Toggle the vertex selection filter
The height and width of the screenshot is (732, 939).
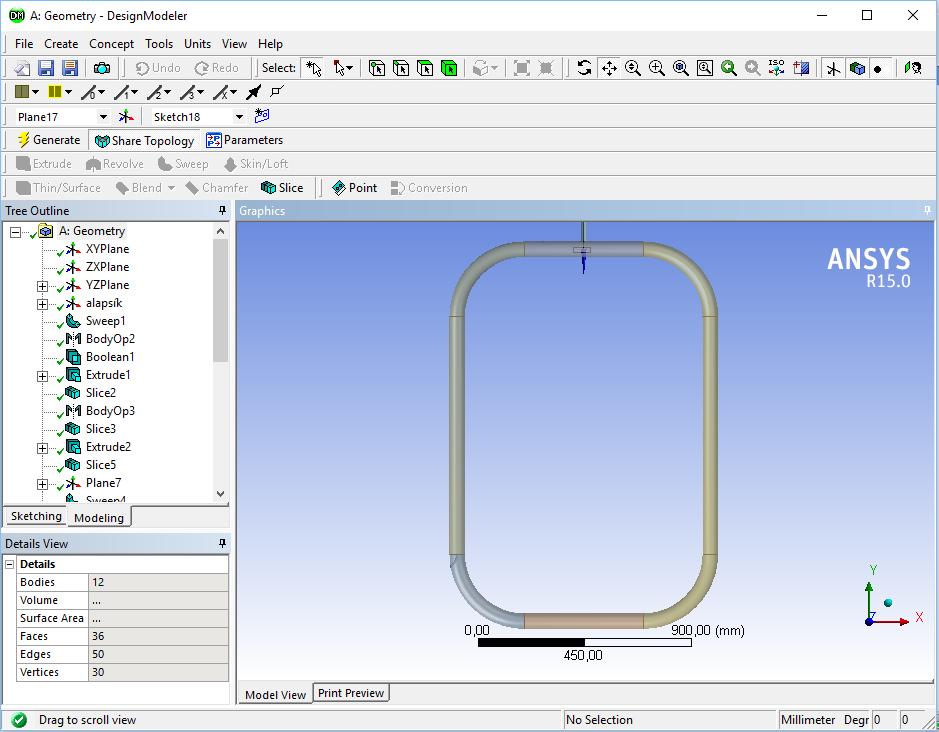(377, 68)
